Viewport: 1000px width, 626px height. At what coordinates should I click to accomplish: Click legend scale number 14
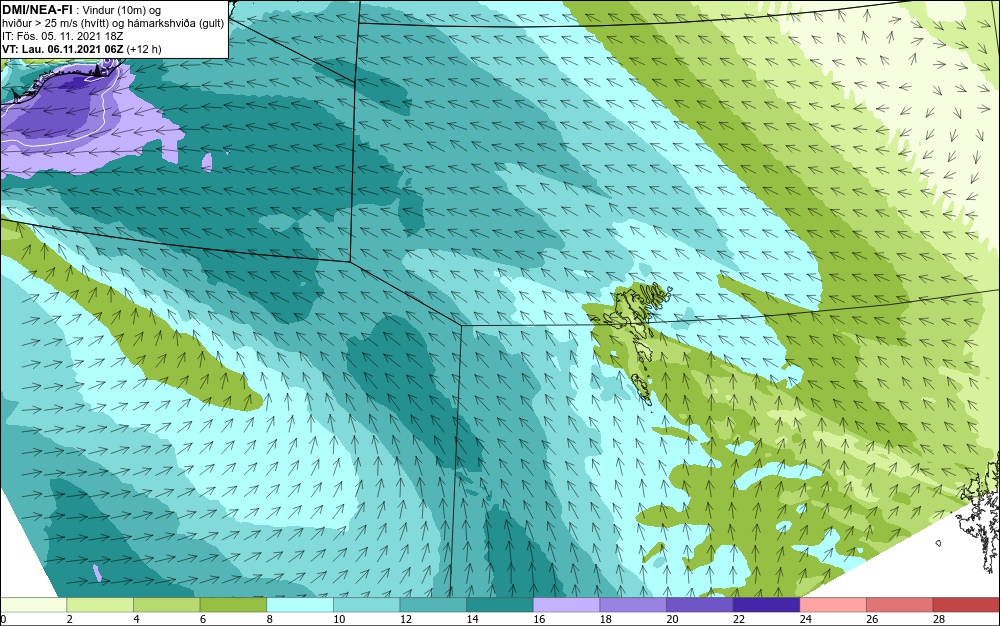point(473,619)
